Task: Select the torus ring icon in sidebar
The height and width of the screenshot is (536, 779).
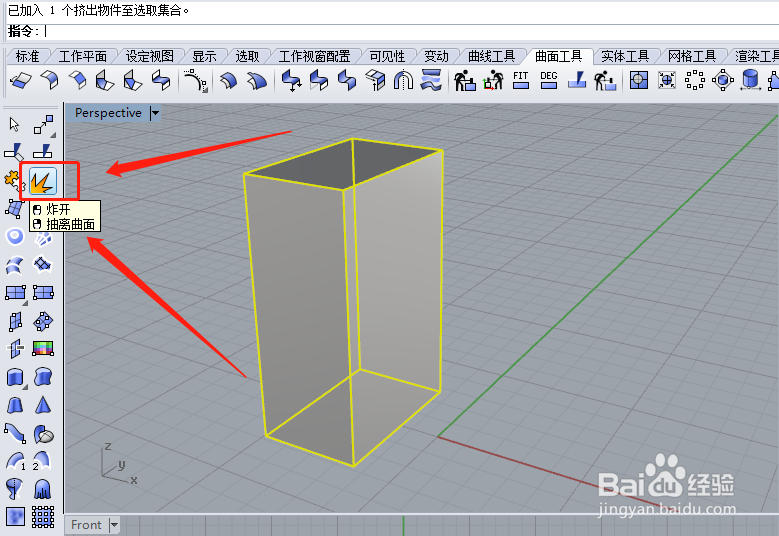Action: click(15, 236)
